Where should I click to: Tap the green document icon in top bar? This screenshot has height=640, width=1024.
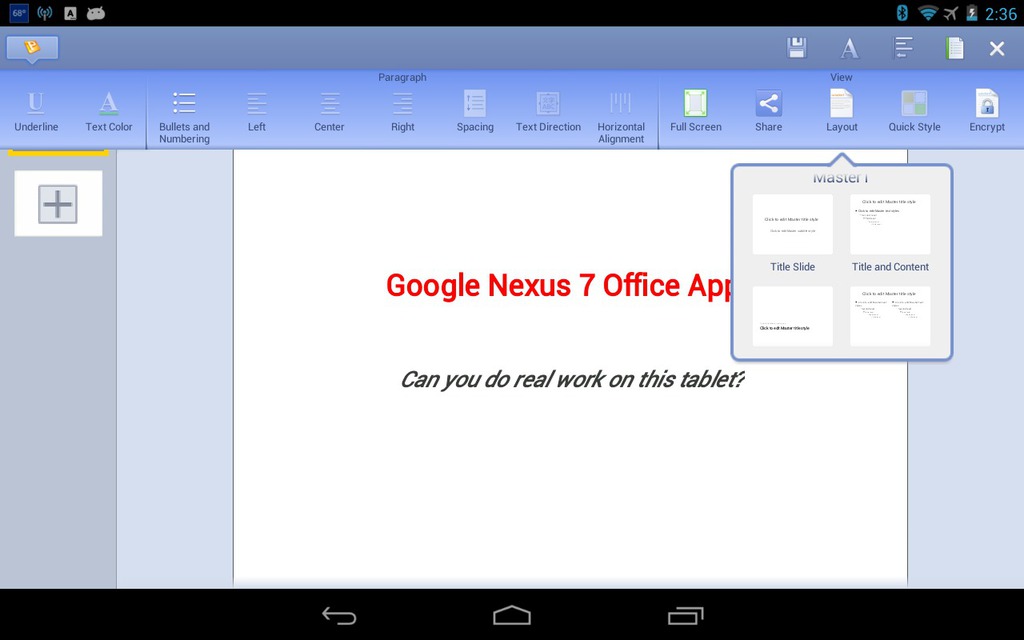pyautogui.click(x=954, y=48)
